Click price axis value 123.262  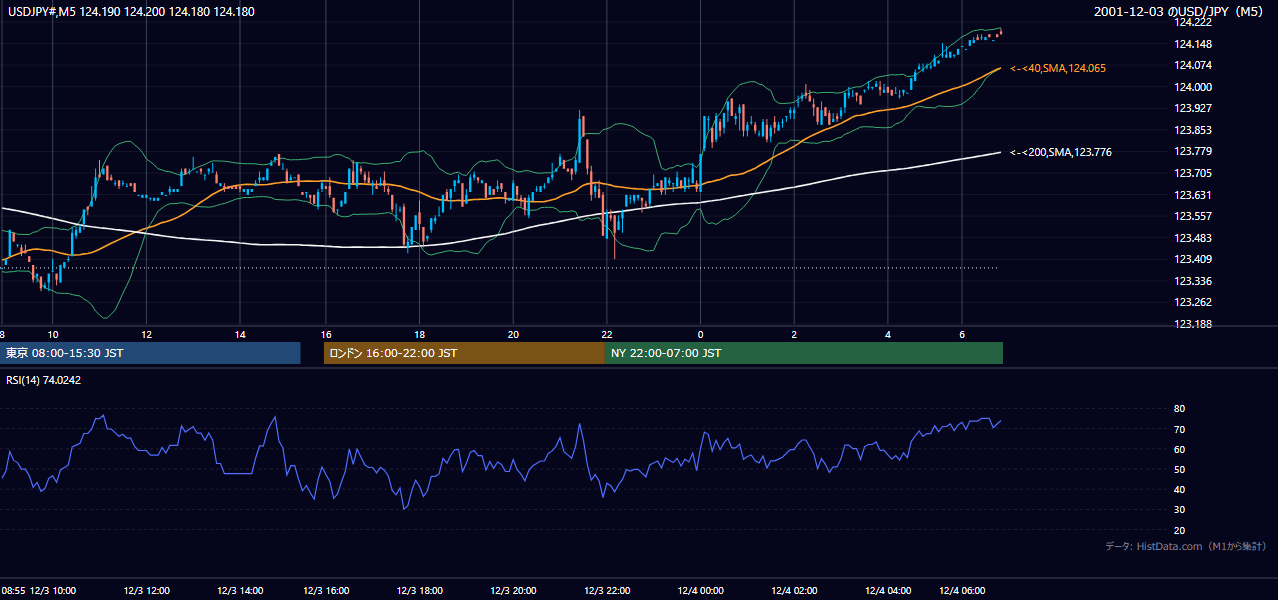(x=1193, y=302)
